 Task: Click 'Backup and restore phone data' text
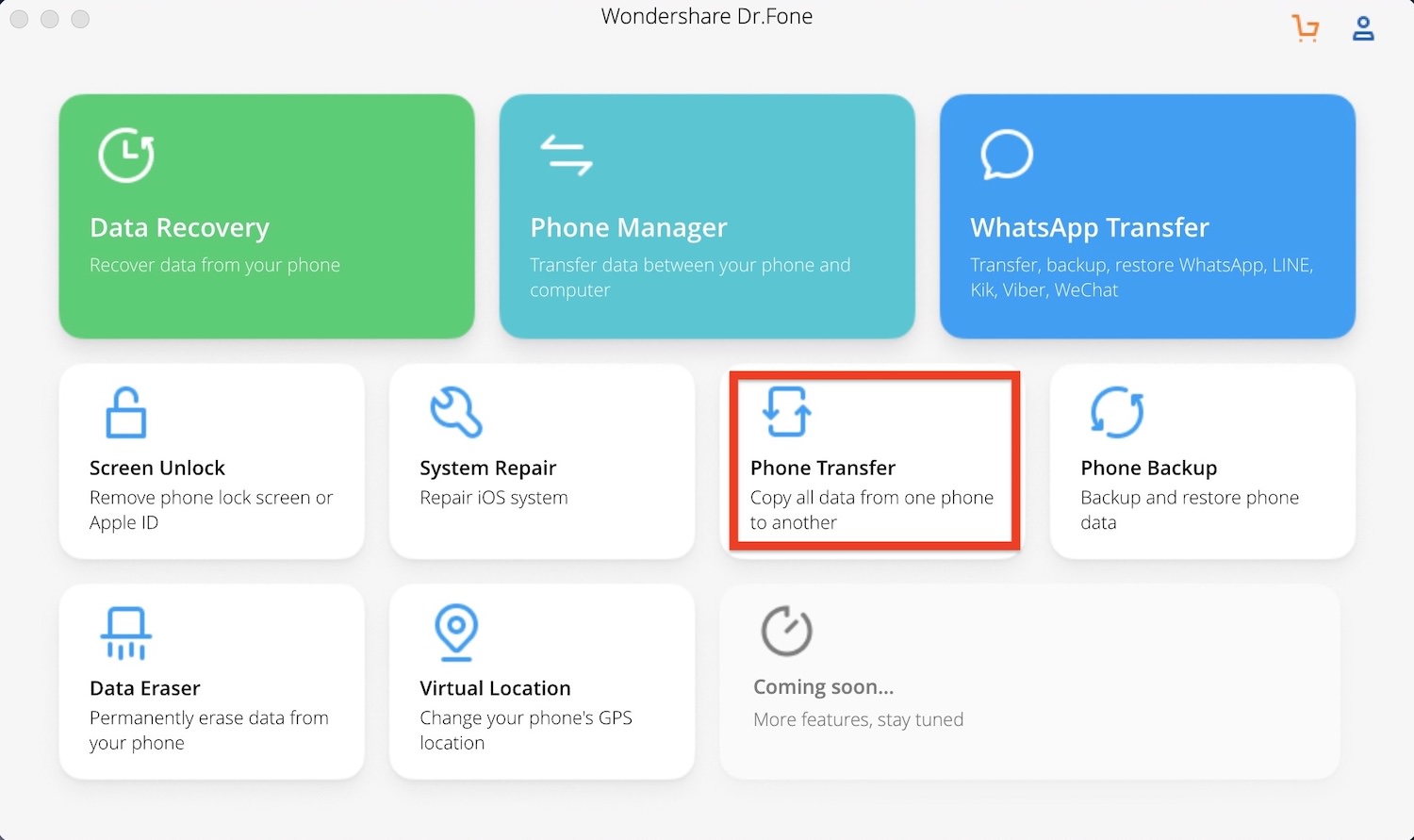pos(1190,509)
